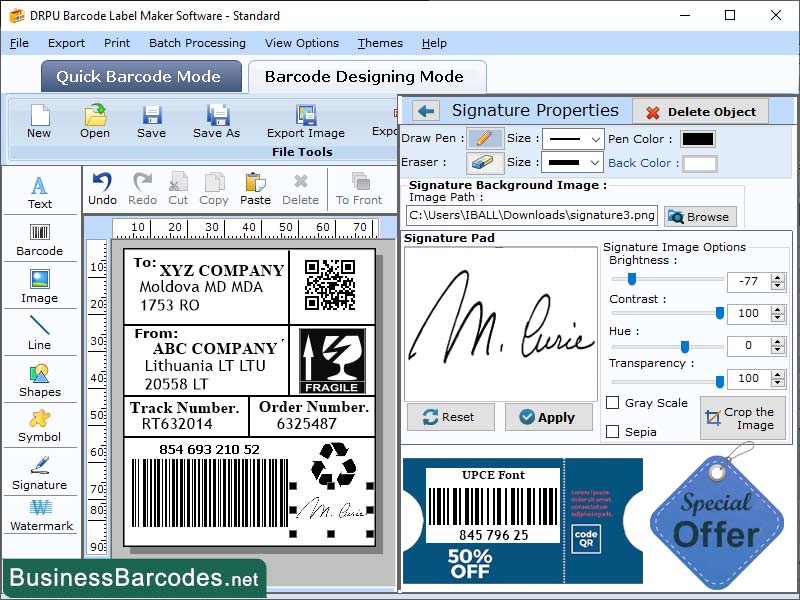Click the Export Image icon
This screenshot has height=600, width=800.
(305, 123)
